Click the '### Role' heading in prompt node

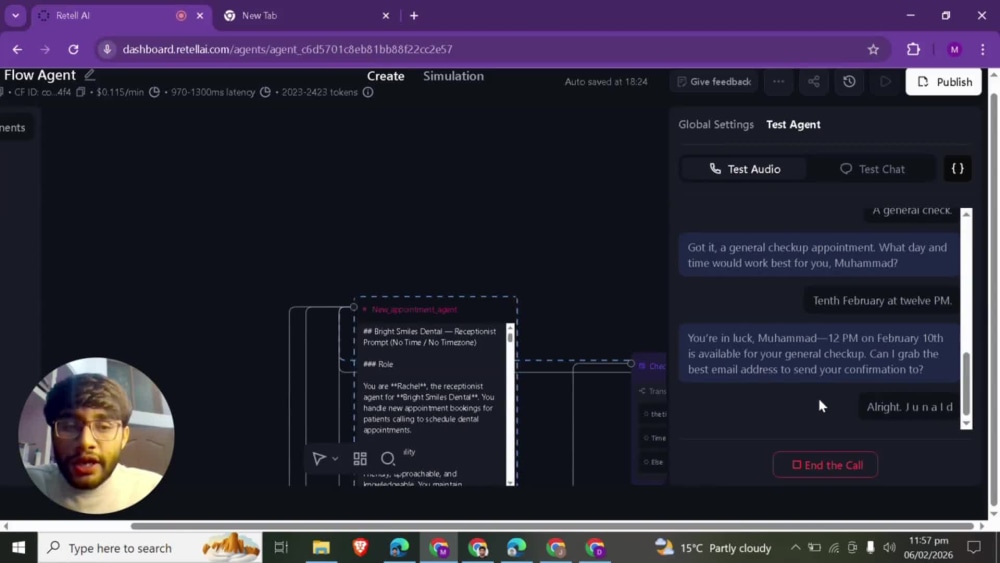click(x=378, y=364)
